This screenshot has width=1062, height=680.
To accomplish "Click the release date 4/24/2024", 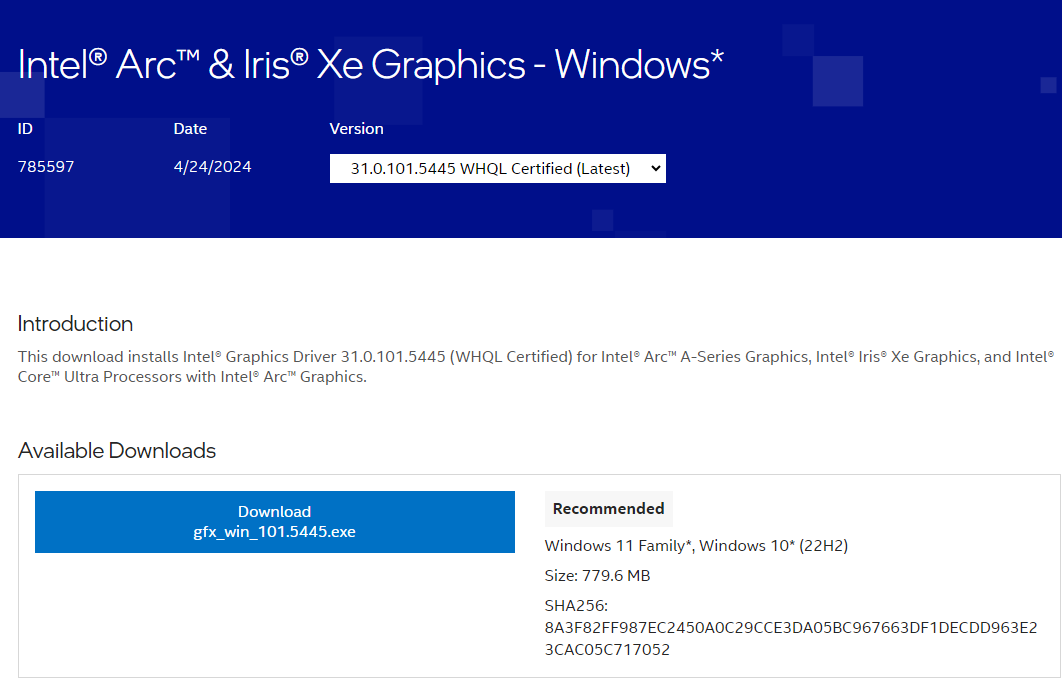I will (x=212, y=167).
